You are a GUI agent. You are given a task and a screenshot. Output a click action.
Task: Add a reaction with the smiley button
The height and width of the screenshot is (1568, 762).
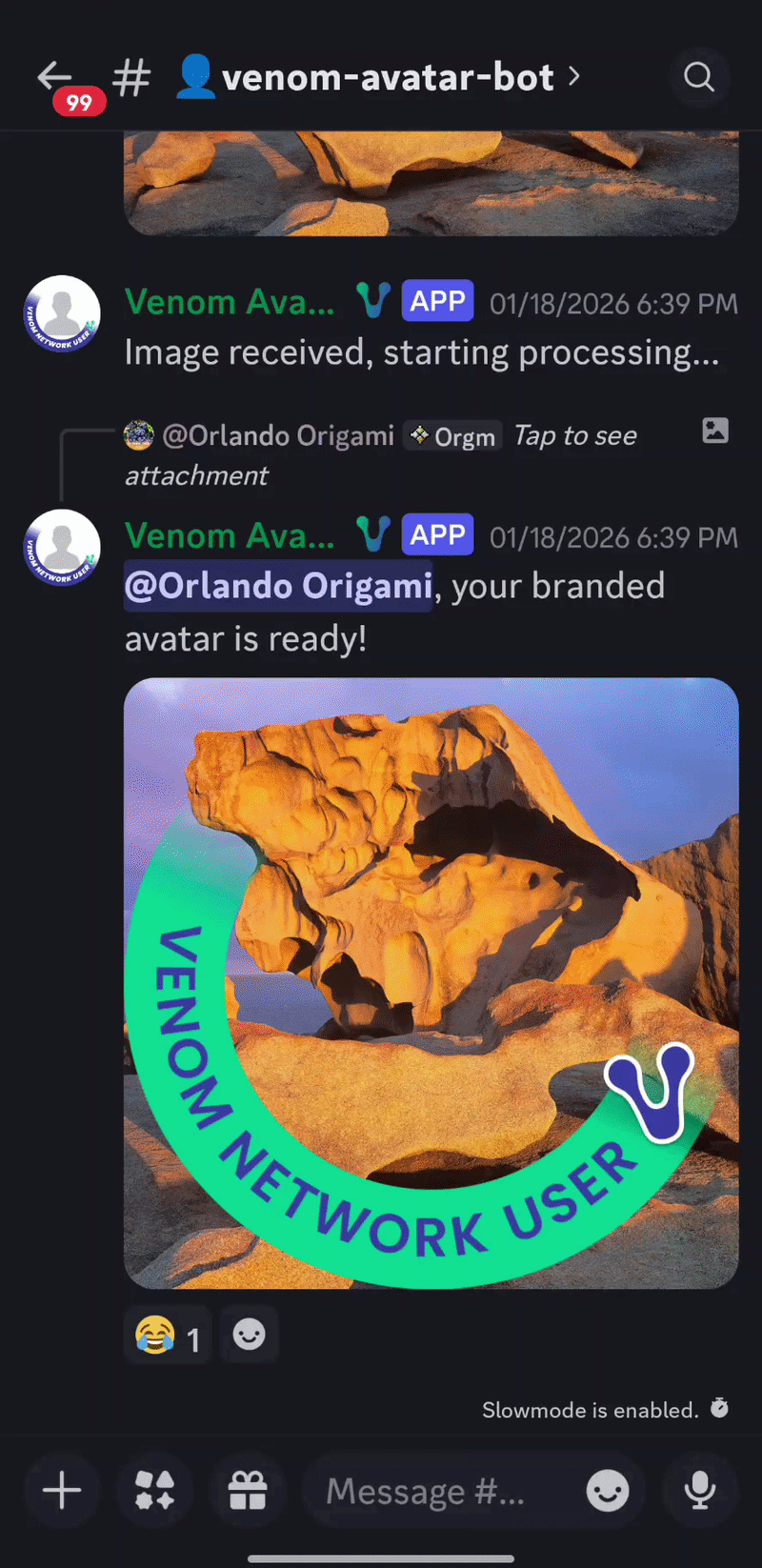click(250, 1335)
